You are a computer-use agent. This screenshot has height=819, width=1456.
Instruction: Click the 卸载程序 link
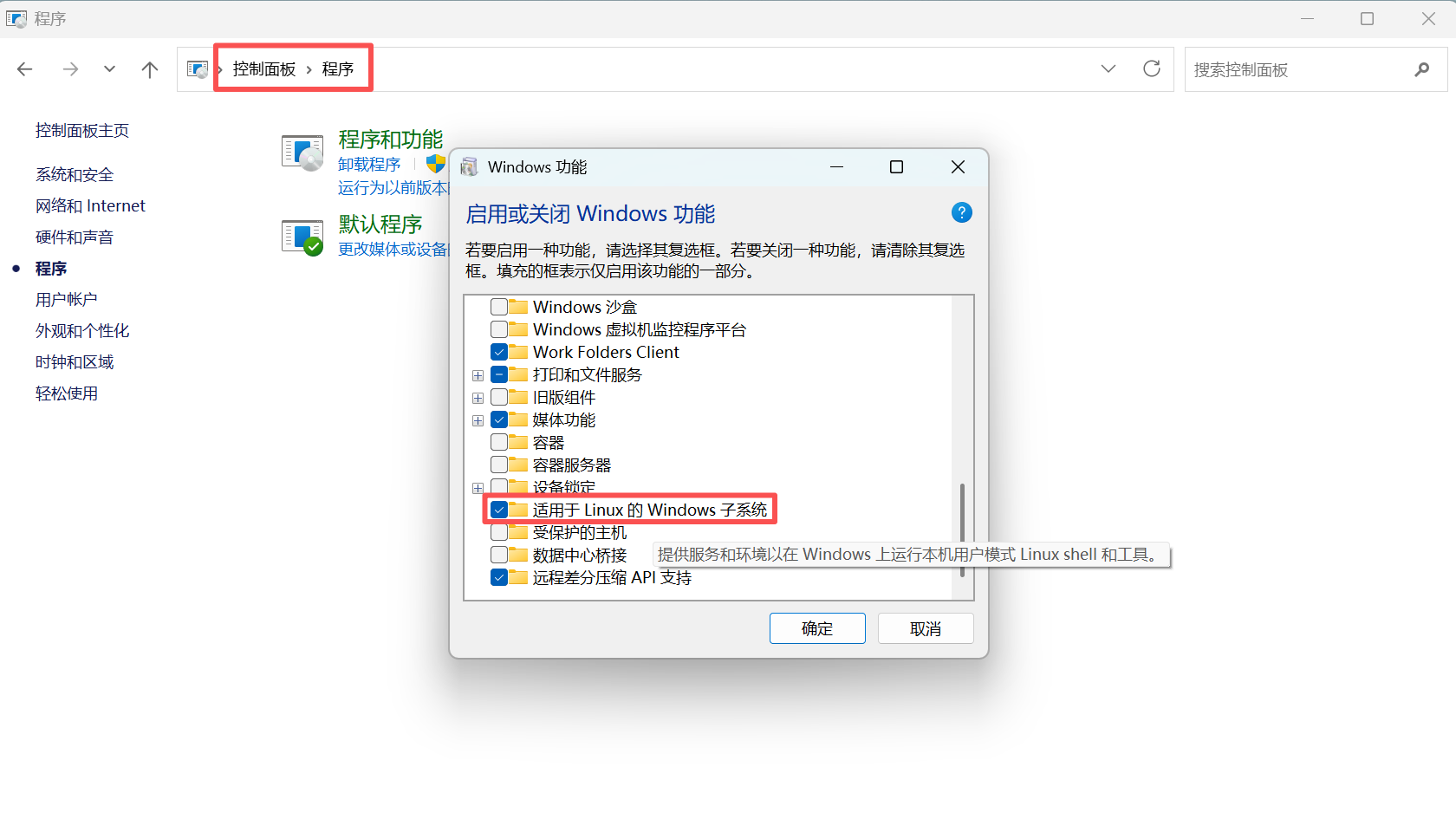369,165
